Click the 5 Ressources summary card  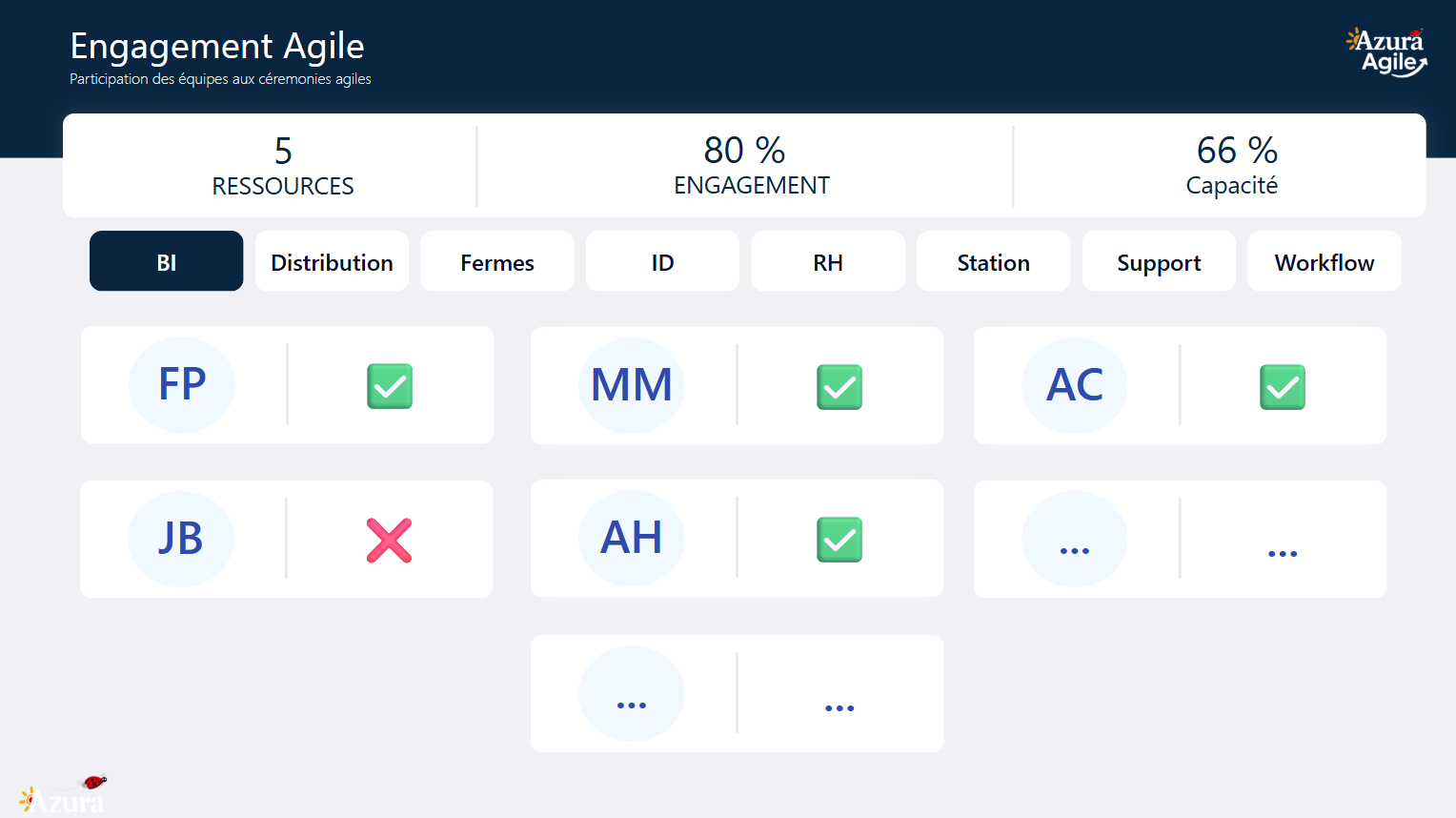coord(283,165)
